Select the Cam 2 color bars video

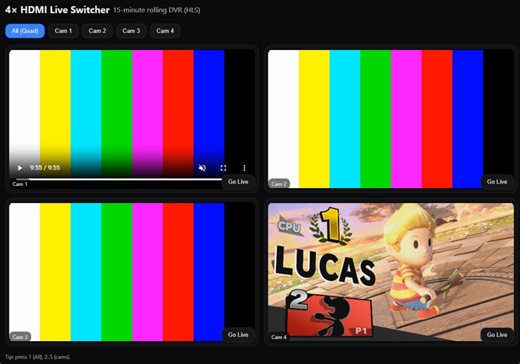[x=391, y=119]
